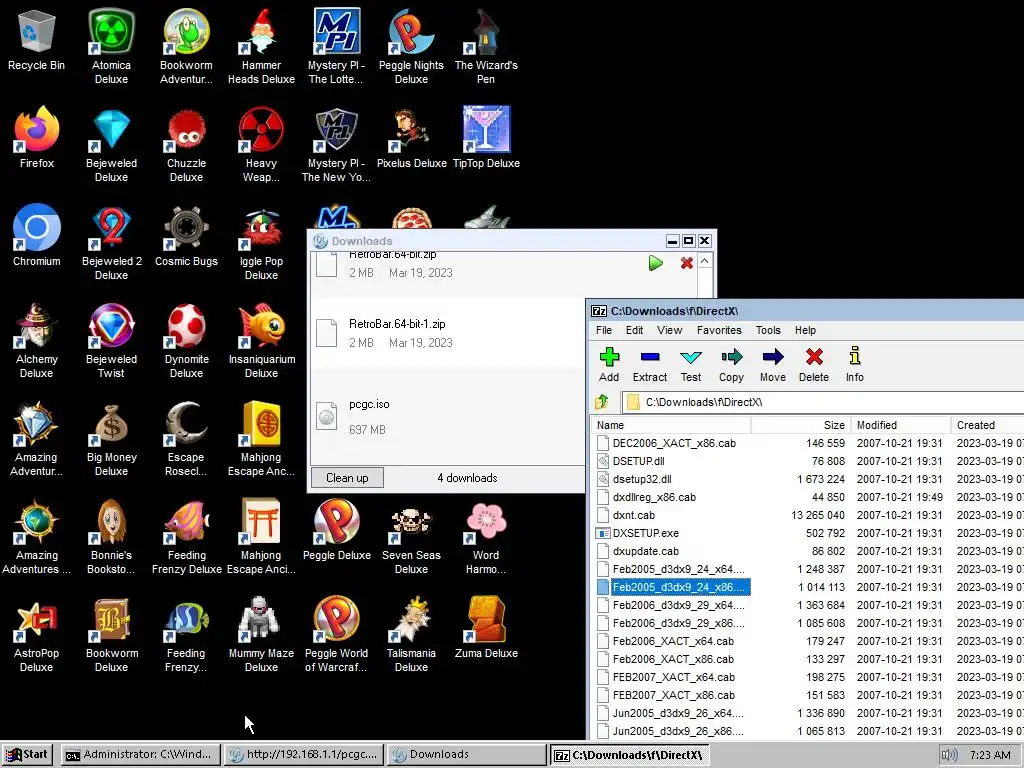Select the Bejeweled Twist icon
The image size is (1024, 768).
pos(111,340)
